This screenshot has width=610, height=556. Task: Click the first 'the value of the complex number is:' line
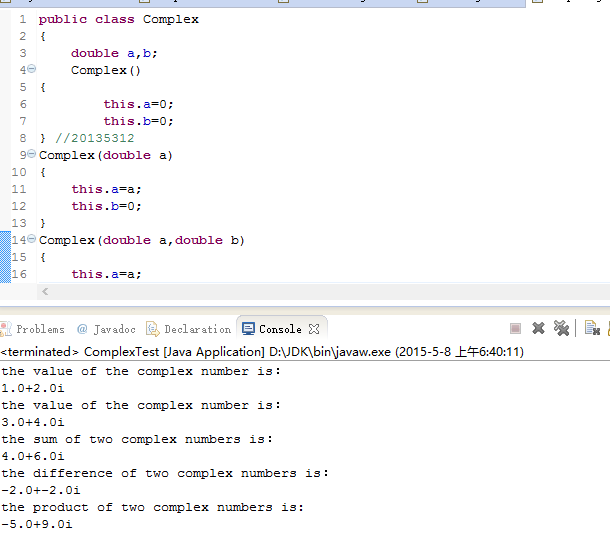(x=141, y=371)
